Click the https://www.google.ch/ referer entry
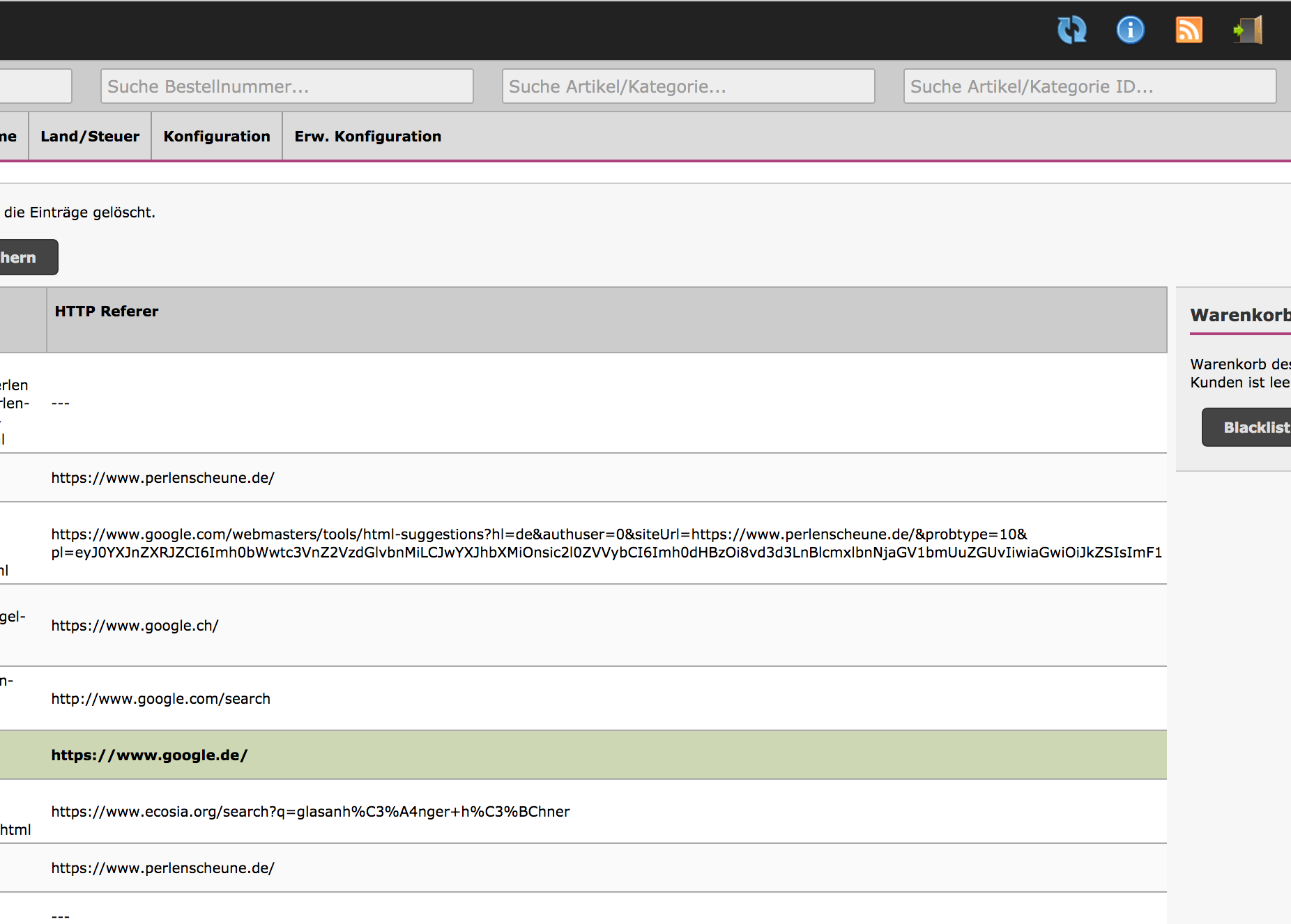This screenshot has width=1291, height=924. [135, 626]
